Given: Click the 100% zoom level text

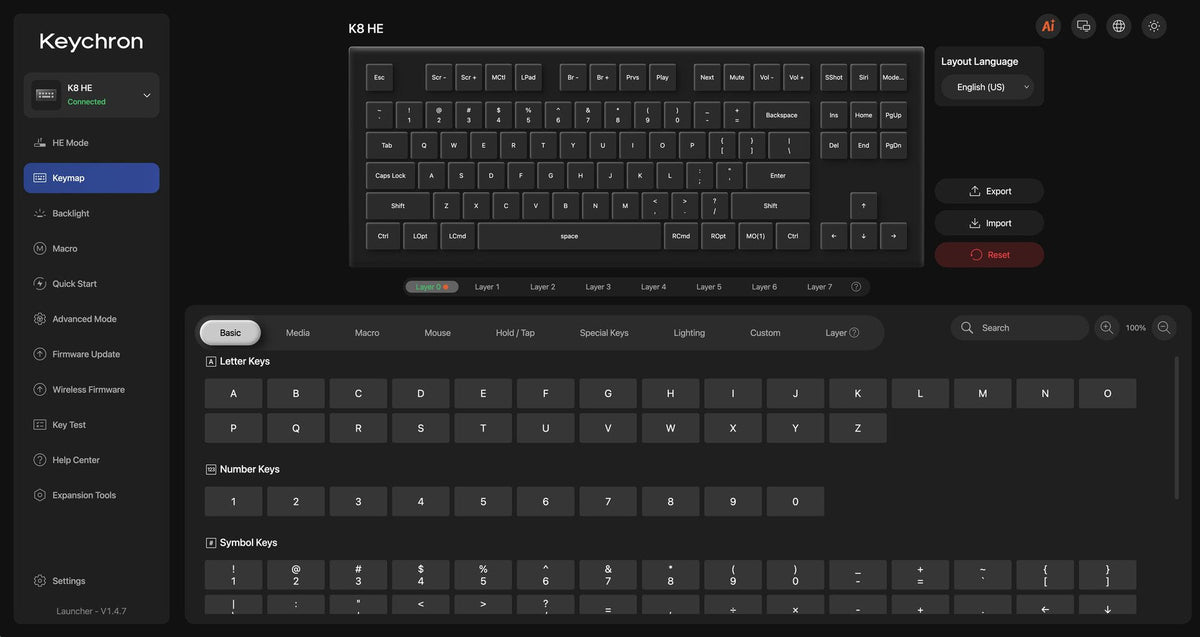Looking at the screenshot, I should [1135, 328].
